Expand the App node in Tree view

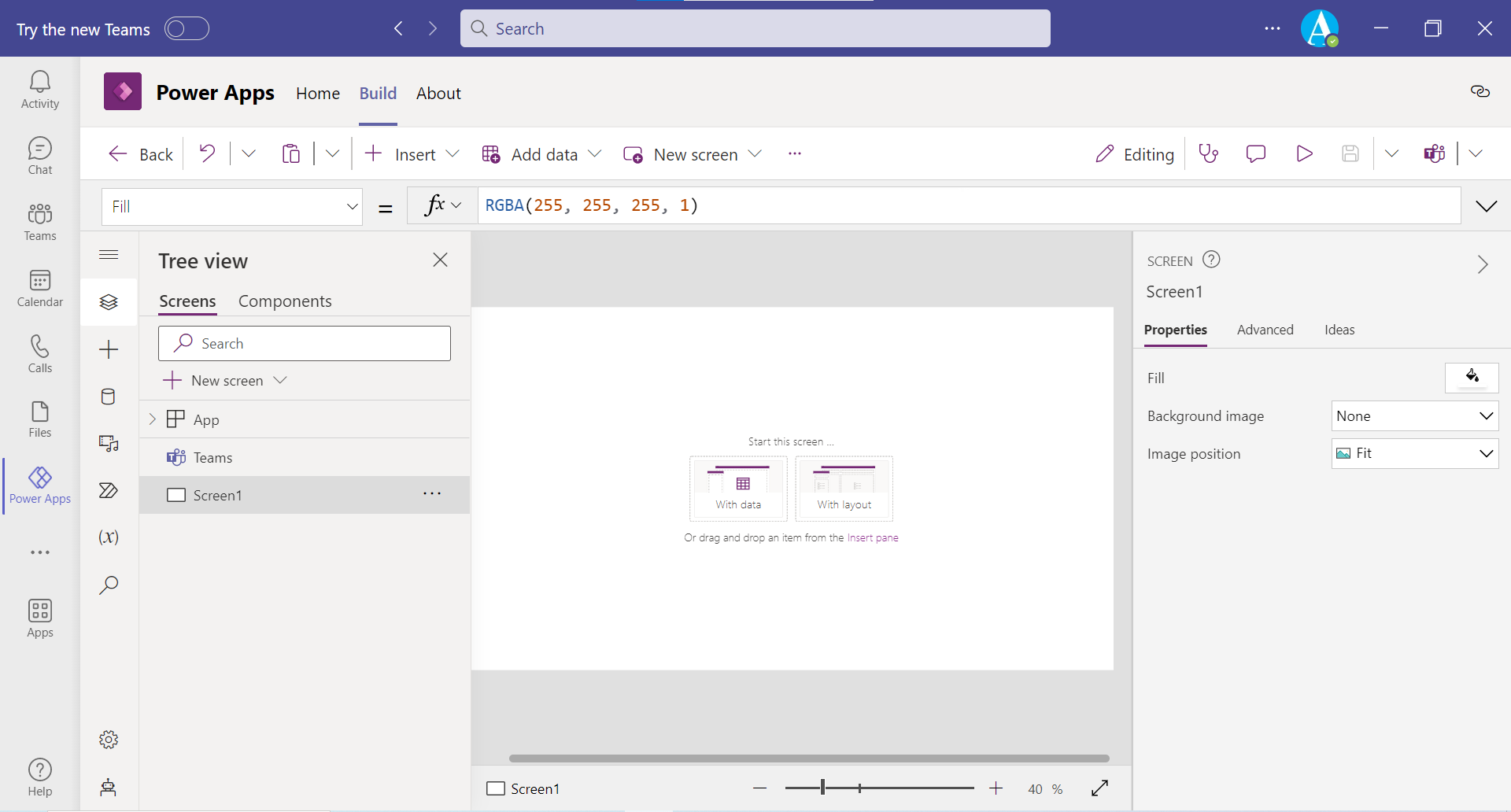151,419
